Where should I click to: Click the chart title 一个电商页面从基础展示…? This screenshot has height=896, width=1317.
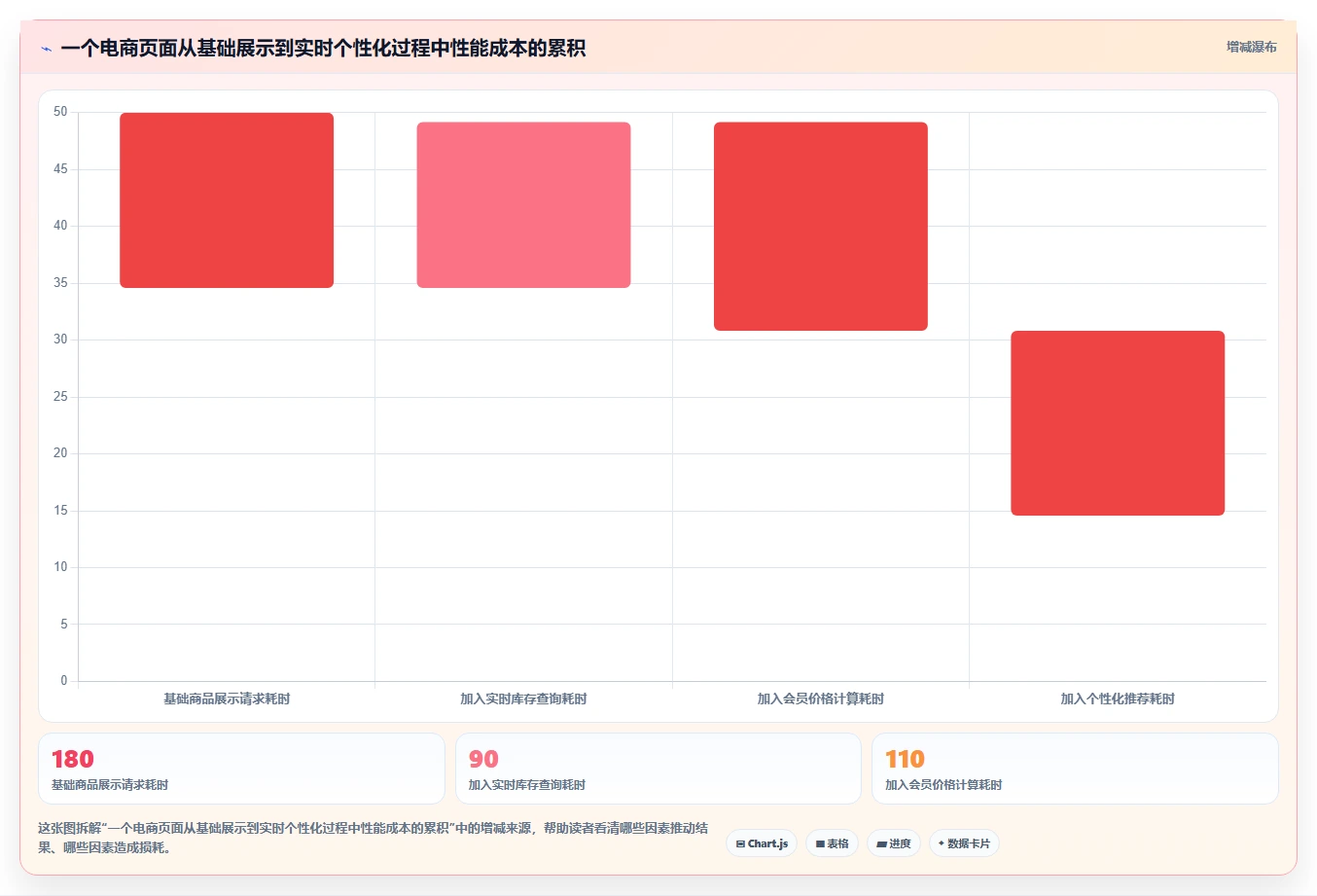[x=323, y=49]
